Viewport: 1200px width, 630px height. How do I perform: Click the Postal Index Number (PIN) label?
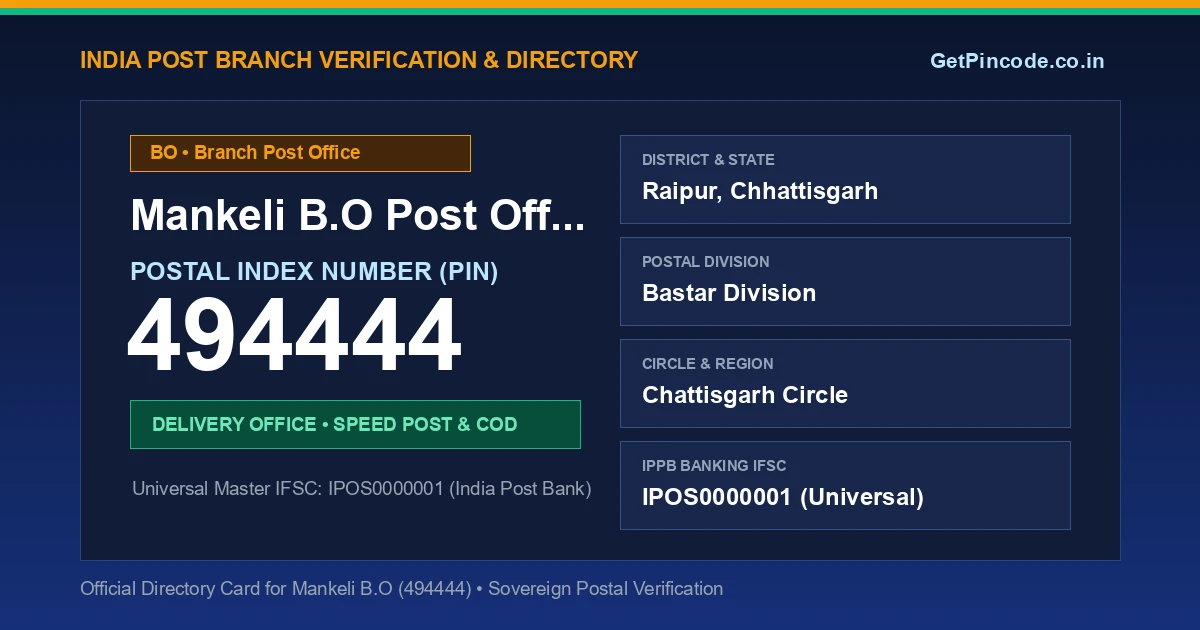click(314, 271)
